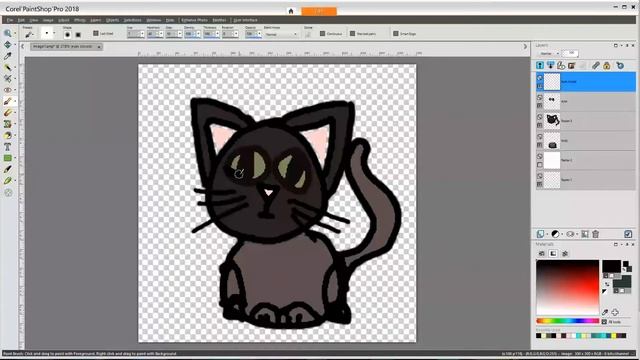Click the group layers icon in the Layers panel

585,234
